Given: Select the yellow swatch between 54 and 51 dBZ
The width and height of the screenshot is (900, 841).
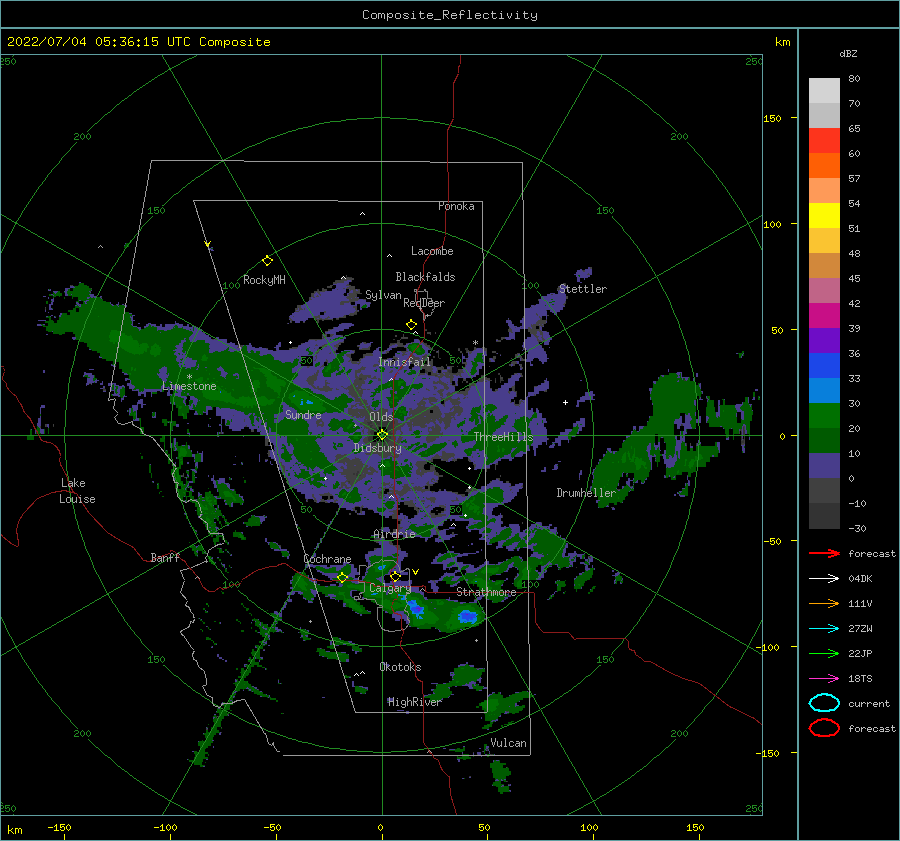Looking at the screenshot, I should (824, 216).
